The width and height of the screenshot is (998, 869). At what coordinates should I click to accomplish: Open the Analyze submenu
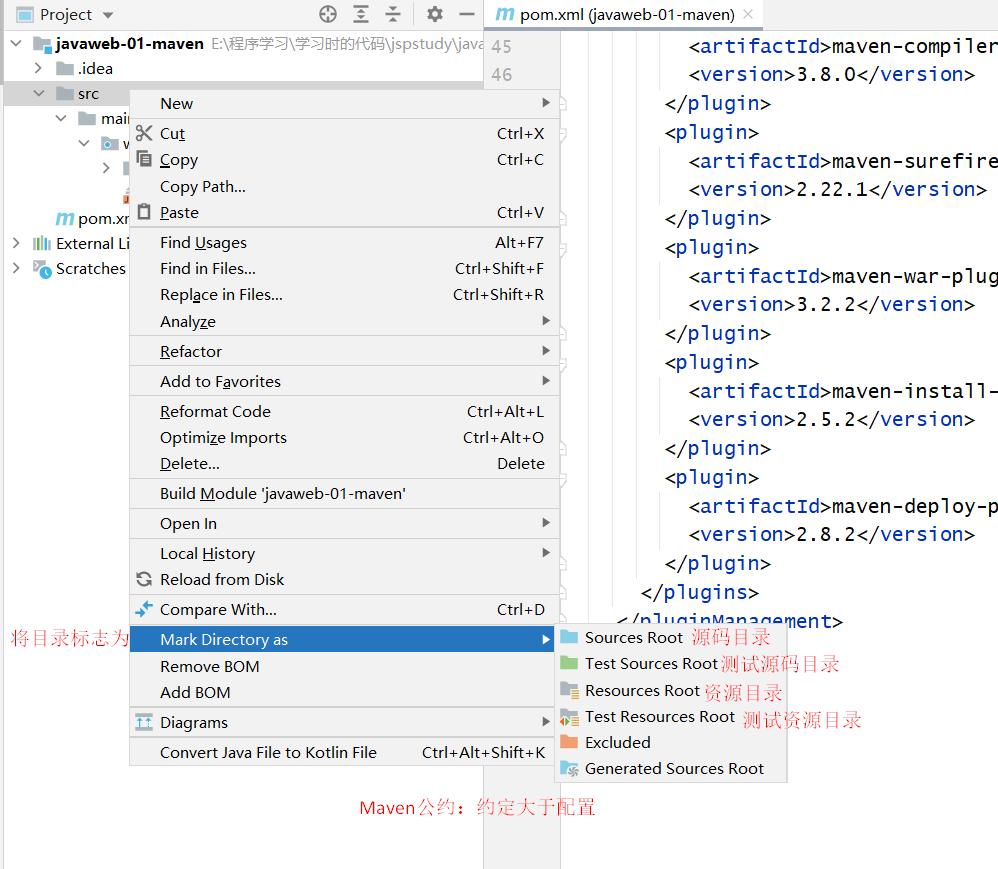coord(344,321)
